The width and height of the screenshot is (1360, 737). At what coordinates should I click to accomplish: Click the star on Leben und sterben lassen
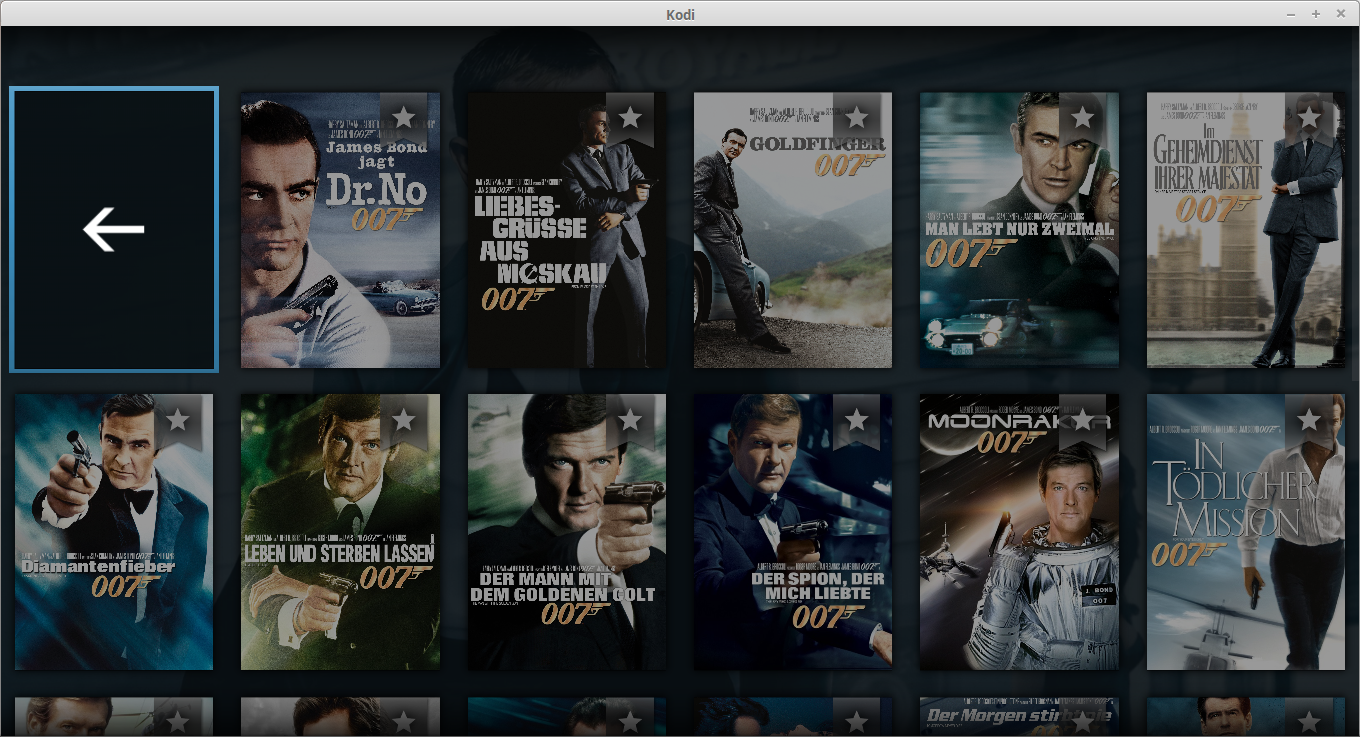pos(403,419)
